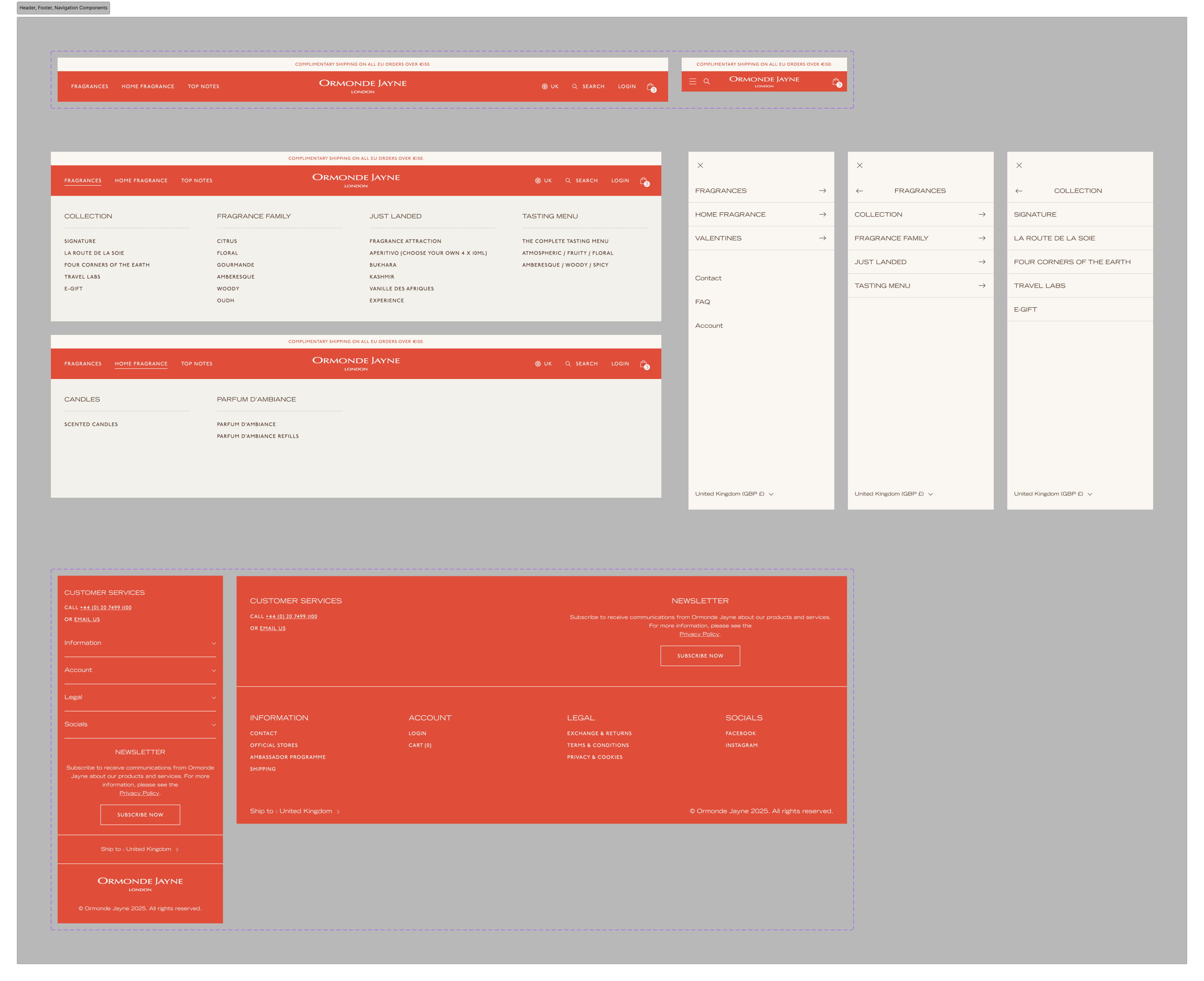Click TOP NOTES in the header with FRAGRANCES underlined
Screen dimensions: 1204x981
click(197, 181)
